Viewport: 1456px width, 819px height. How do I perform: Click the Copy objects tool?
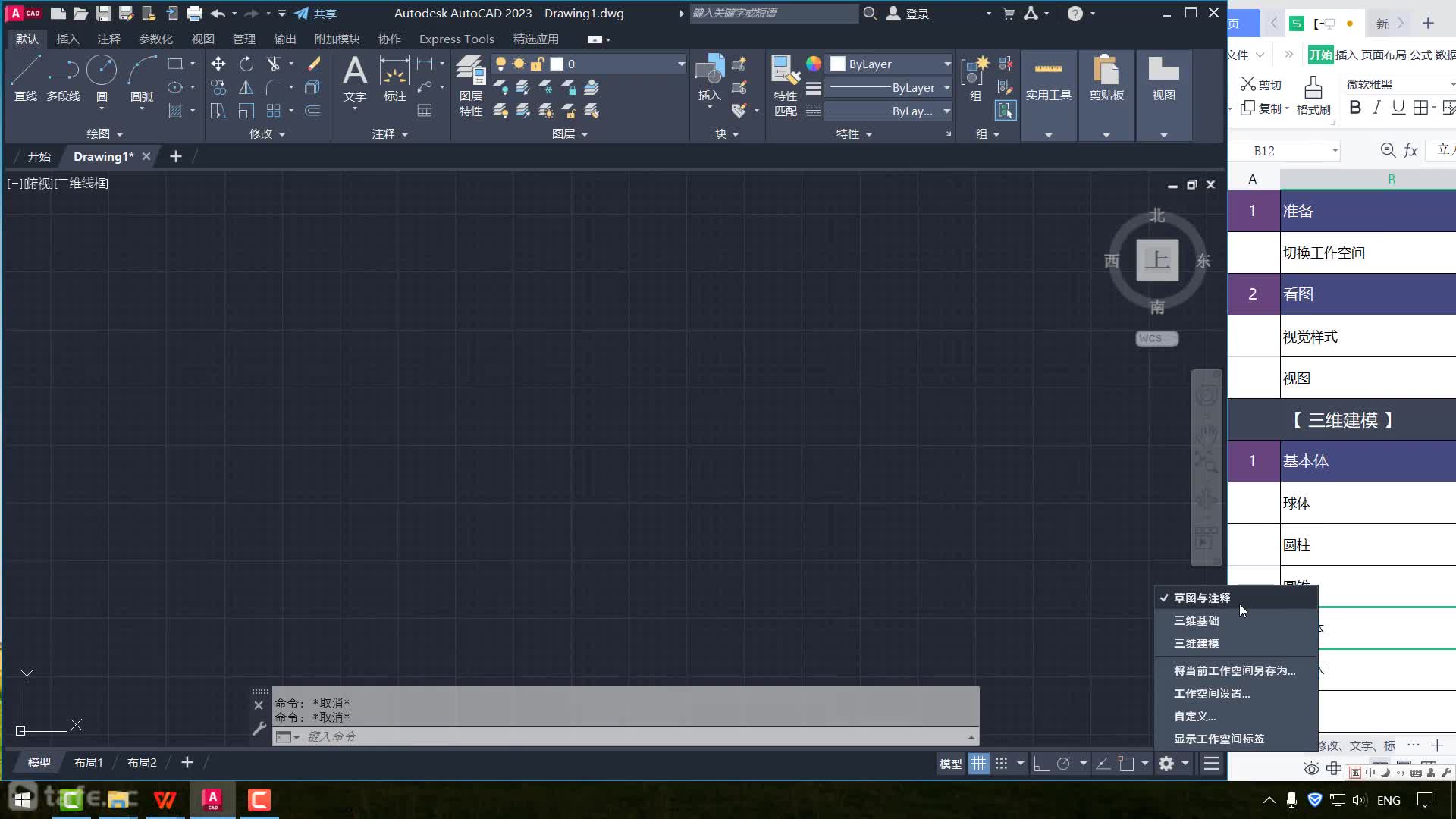218,87
